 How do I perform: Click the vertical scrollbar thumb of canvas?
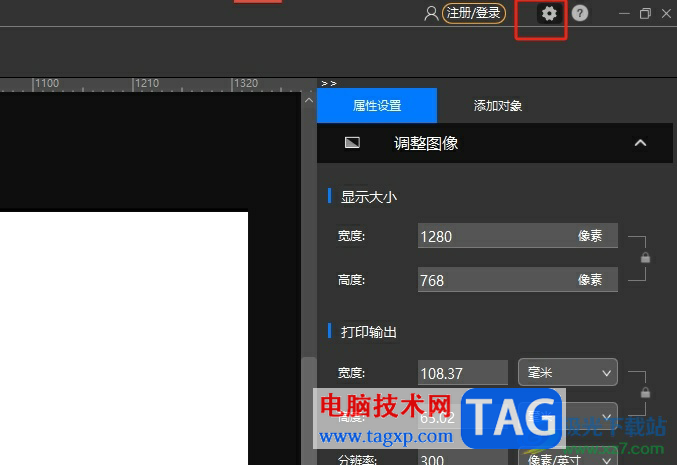309,410
